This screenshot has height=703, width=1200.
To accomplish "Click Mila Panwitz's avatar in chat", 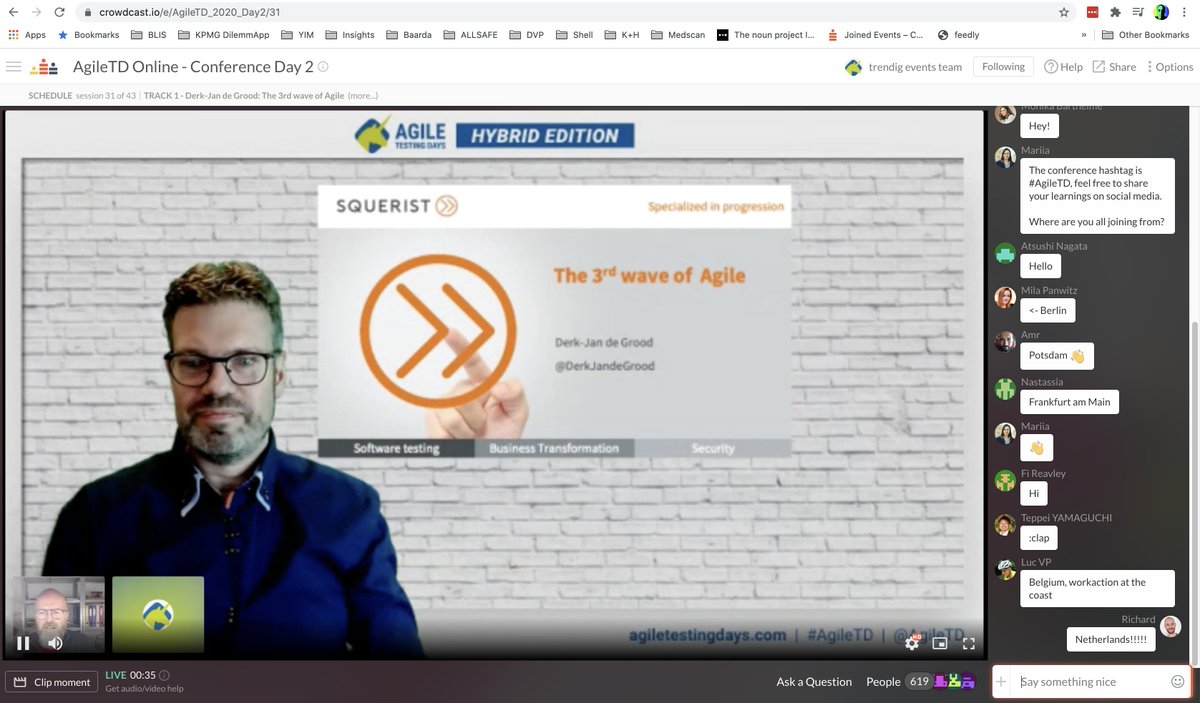I will pos(1005,298).
